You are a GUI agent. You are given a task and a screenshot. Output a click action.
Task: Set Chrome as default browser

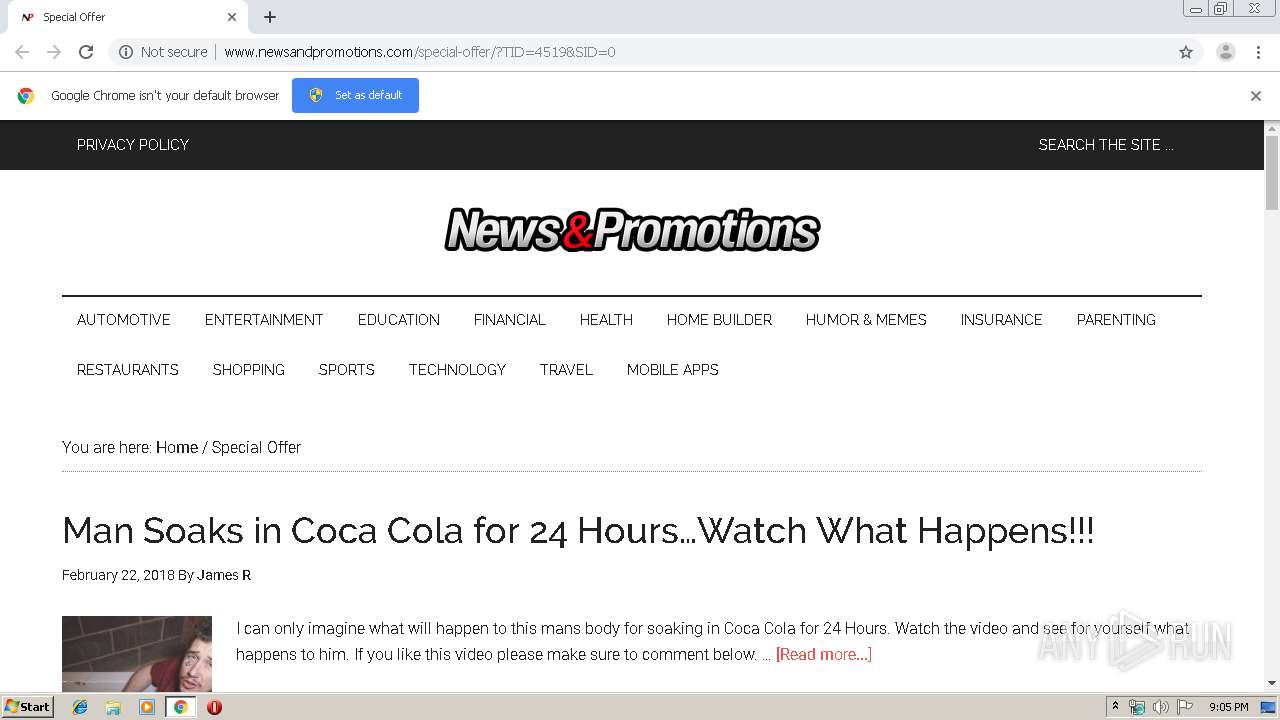[x=355, y=95]
